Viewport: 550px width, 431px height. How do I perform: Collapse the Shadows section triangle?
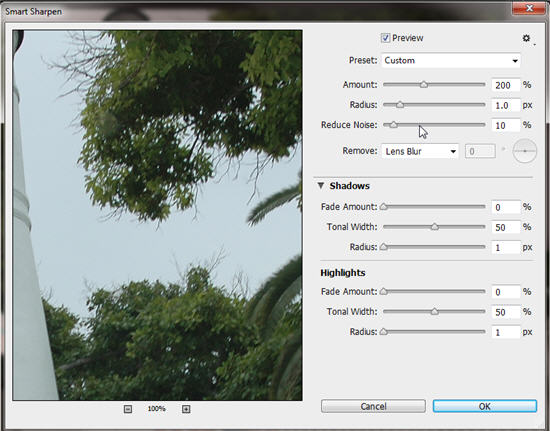tap(321, 186)
